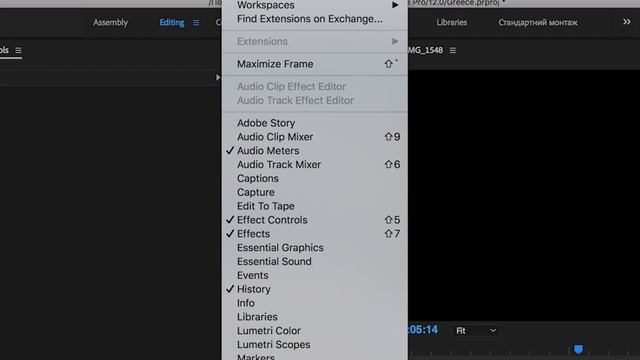
Task: Open the Lumetri Color panel
Action: point(315,331)
